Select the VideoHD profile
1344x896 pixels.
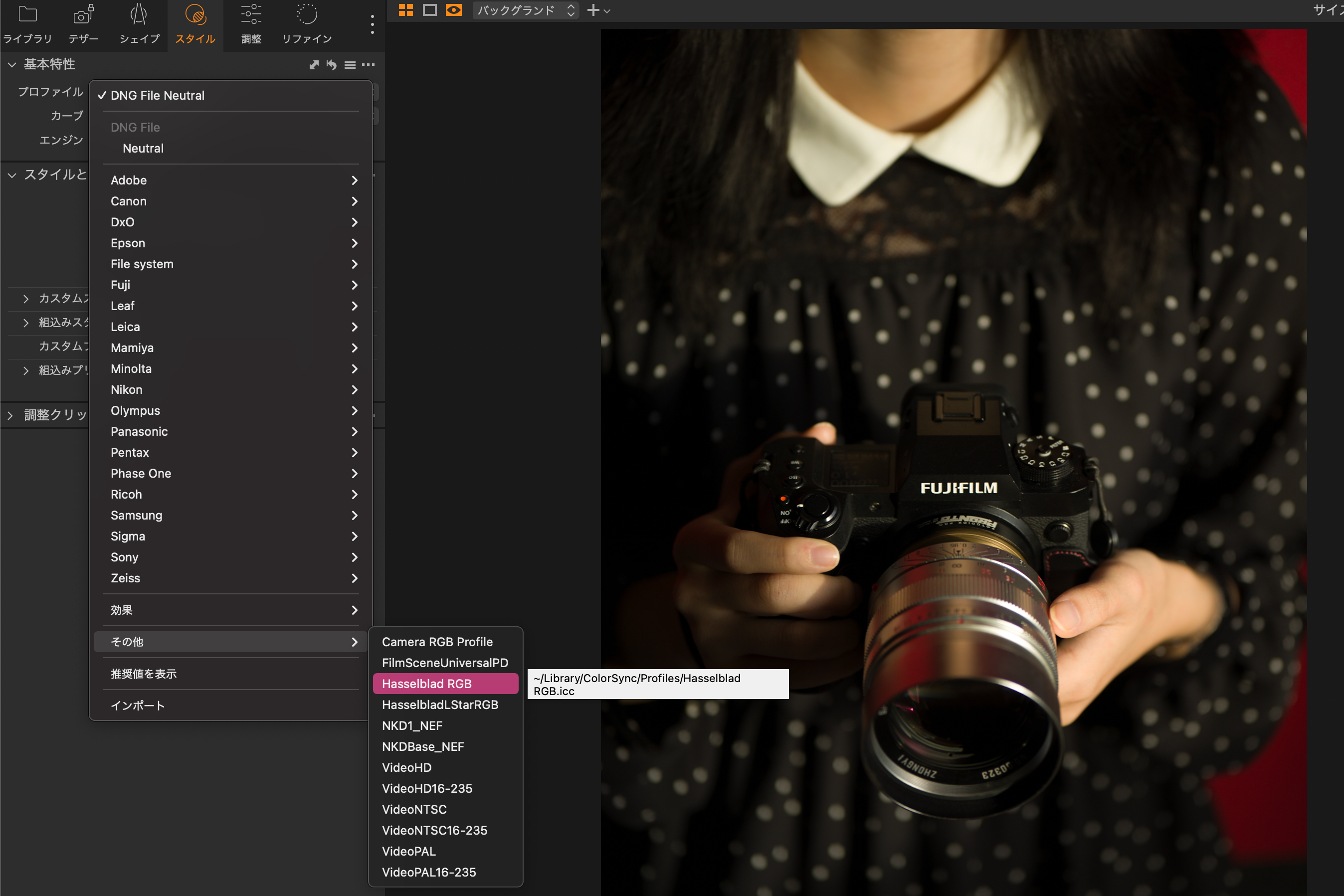pos(446,768)
